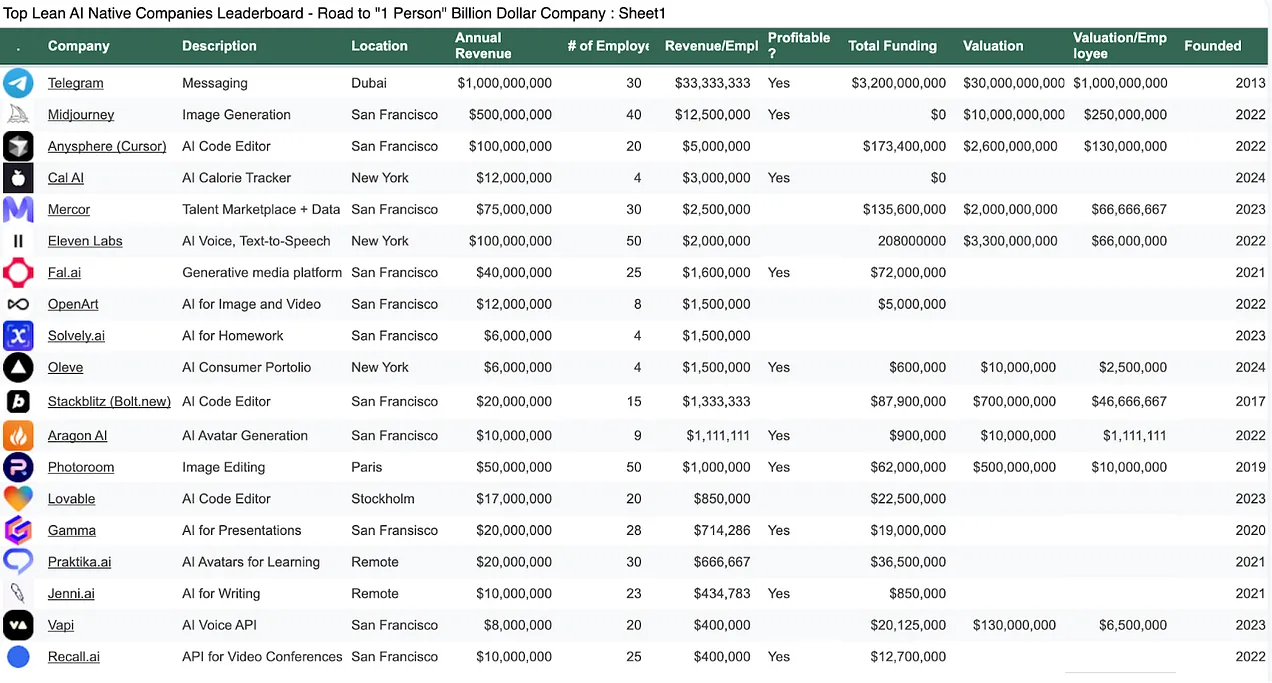Screen dimensions: 1272x683
Task: Select the "Generative media platform" cell
Action: pyautogui.click(x=262, y=272)
